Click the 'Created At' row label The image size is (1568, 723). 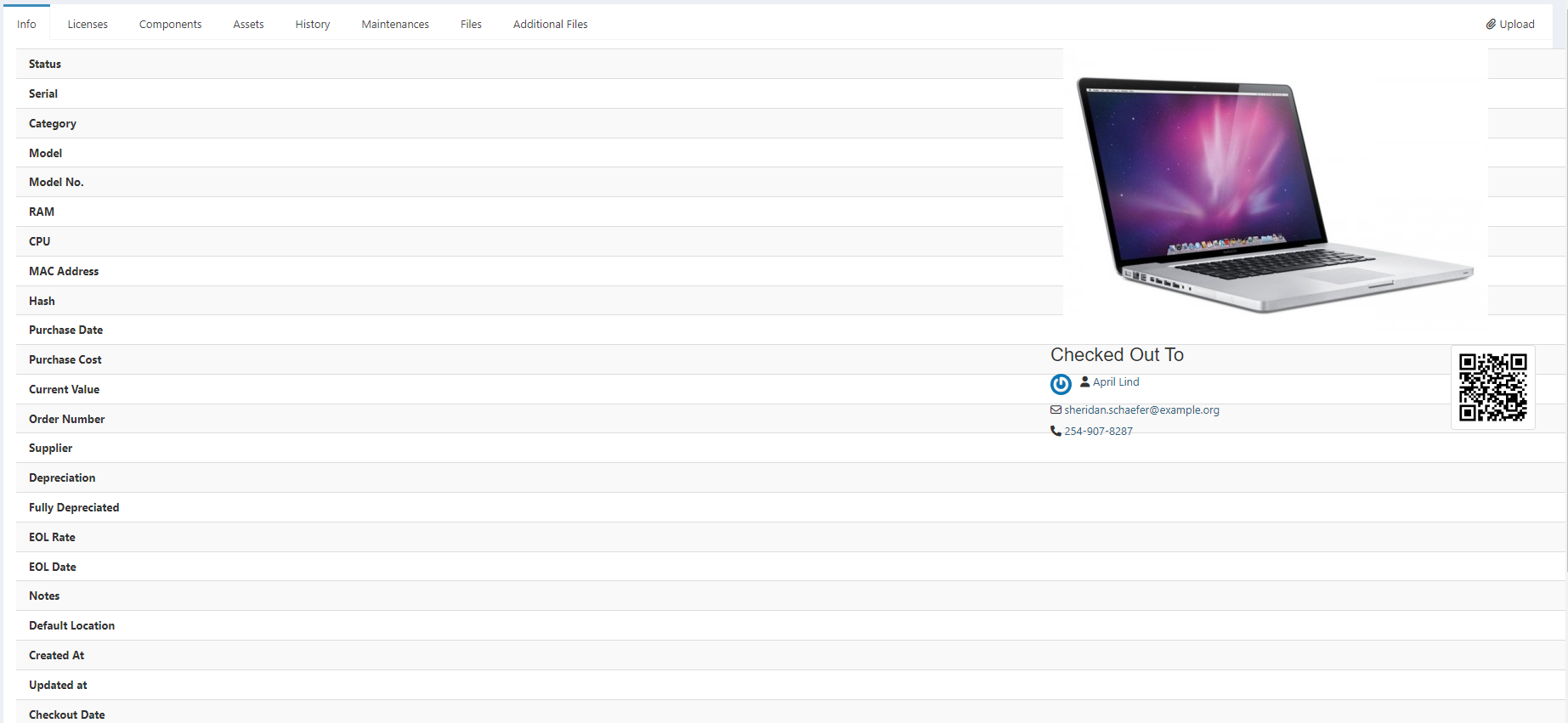coord(56,655)
